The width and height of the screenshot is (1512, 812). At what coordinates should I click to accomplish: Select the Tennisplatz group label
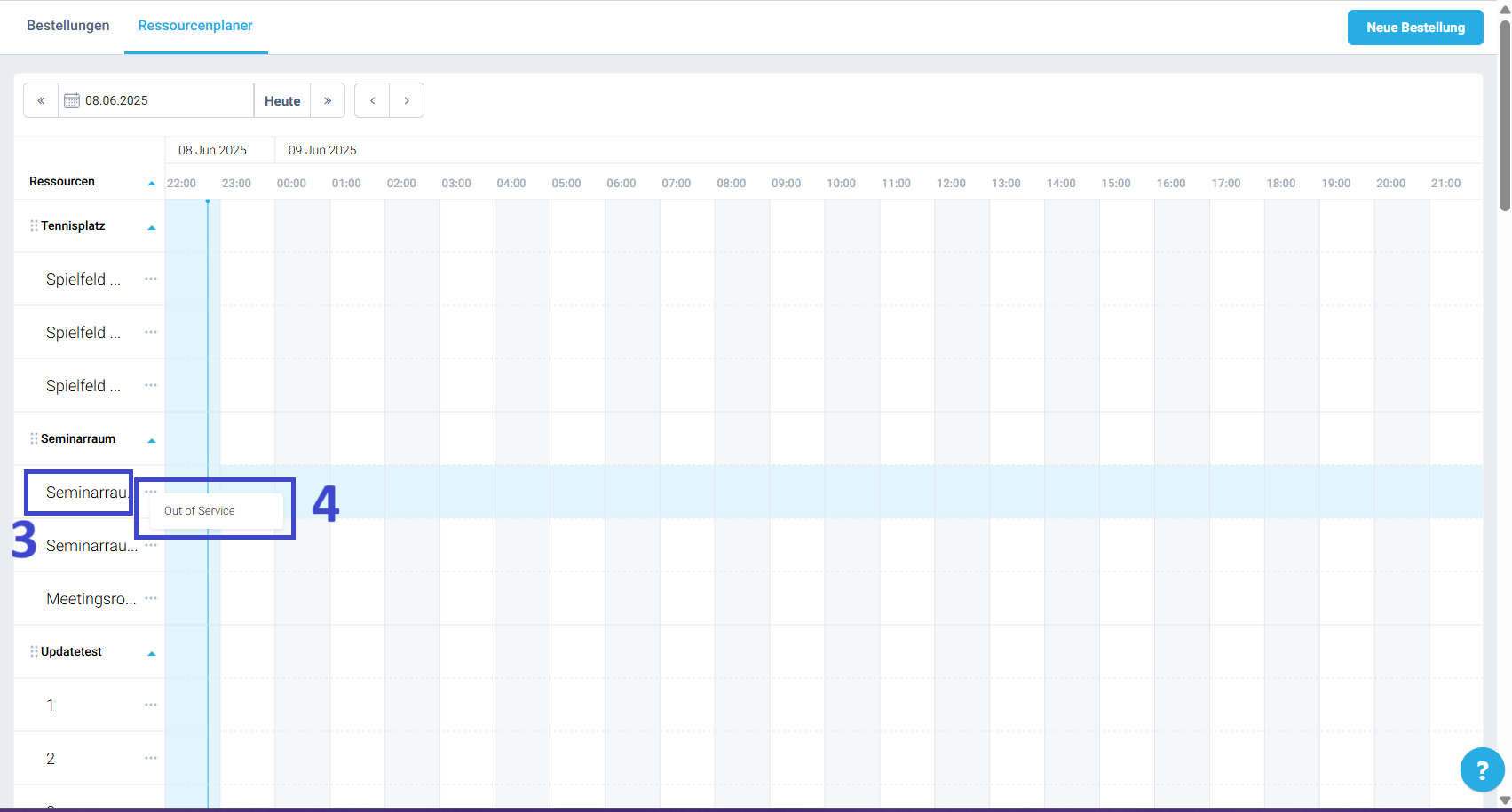[x=73, y=225]
